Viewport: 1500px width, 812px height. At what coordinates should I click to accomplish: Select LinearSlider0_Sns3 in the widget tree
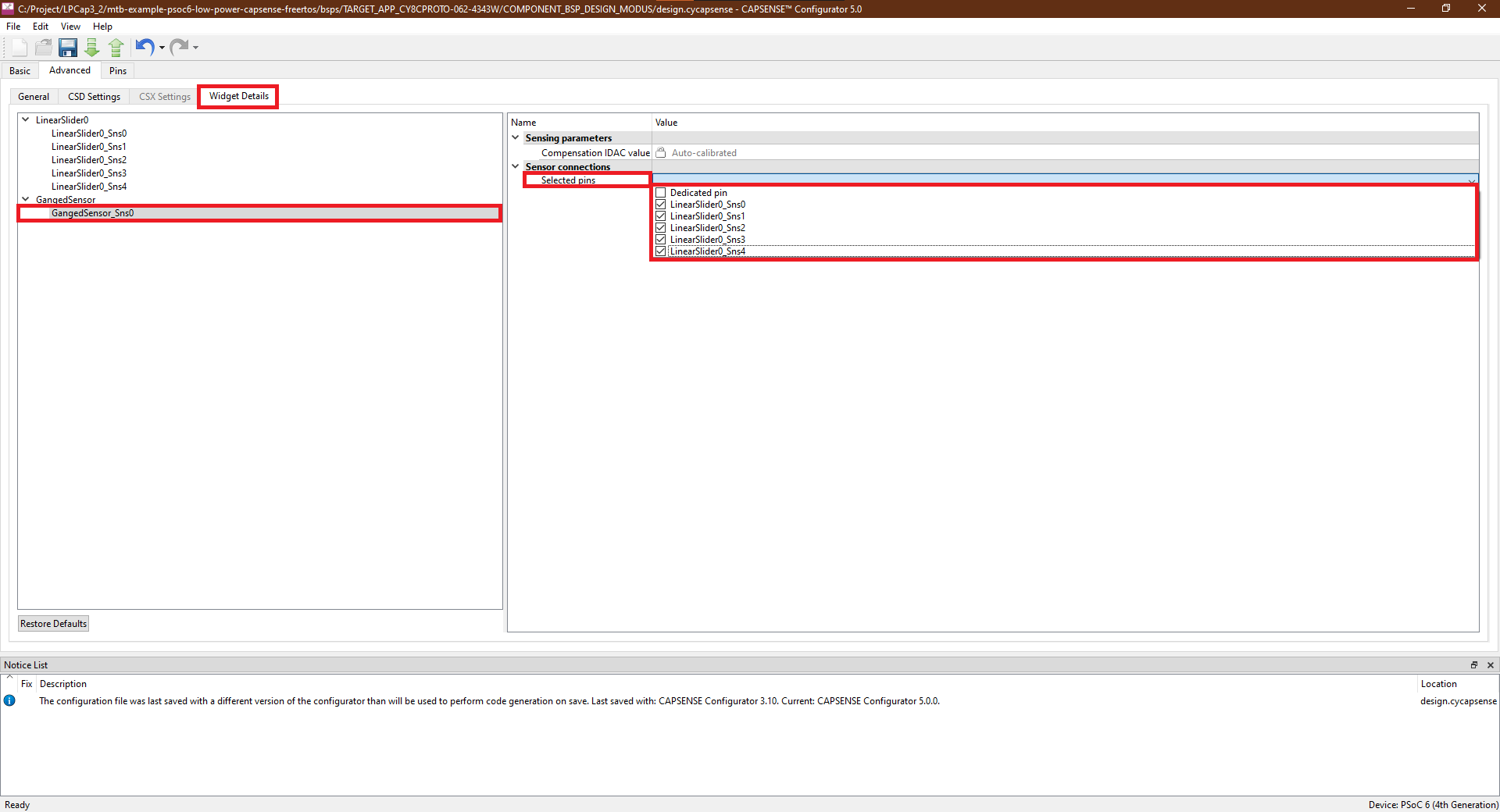coord(89,173)
